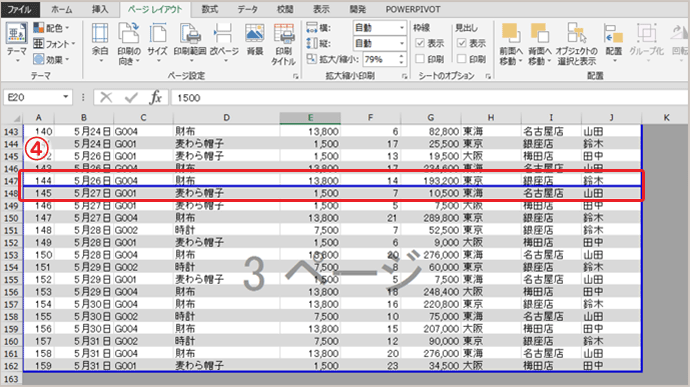
Task: Open the データ ribbon tab
Action: pos(248,9)
